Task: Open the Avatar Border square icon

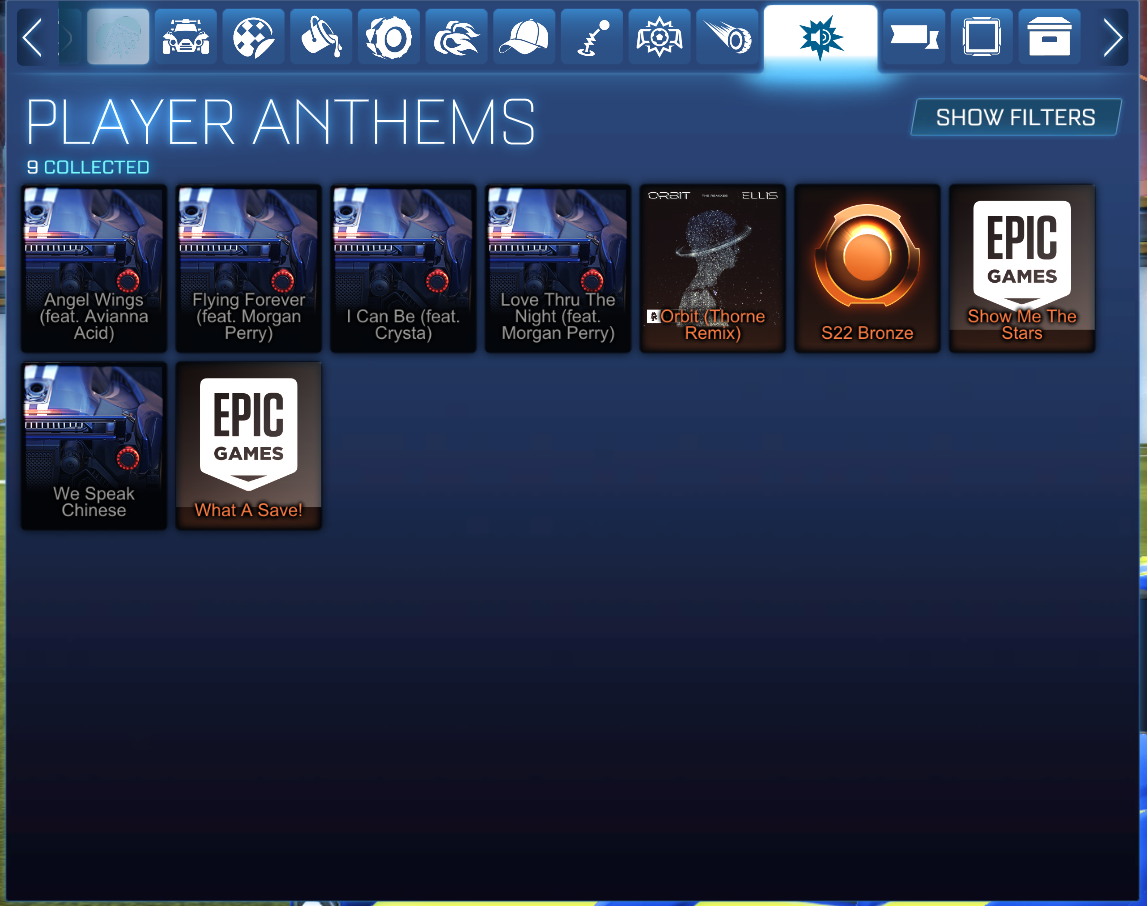Action: pyautogui.click(x=982, y=37)
